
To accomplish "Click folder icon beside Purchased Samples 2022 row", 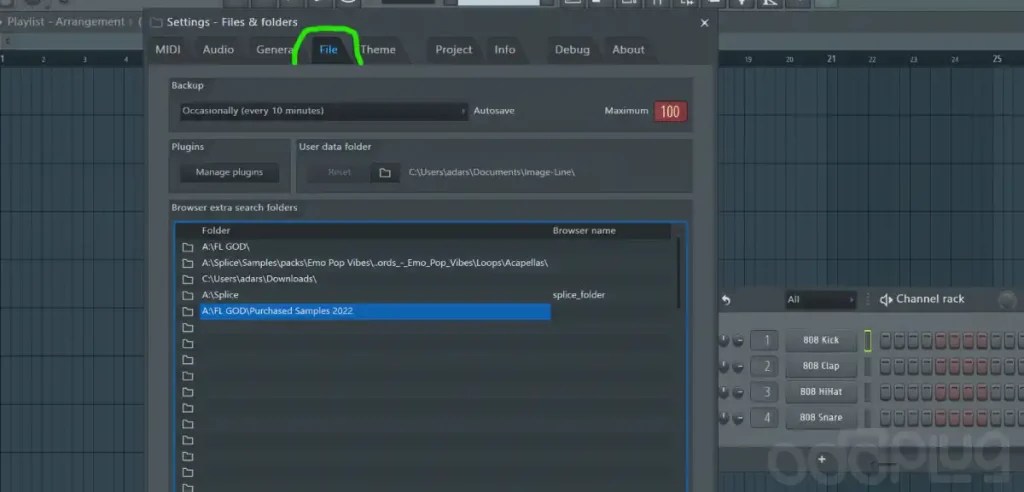I will coord(187,311).
